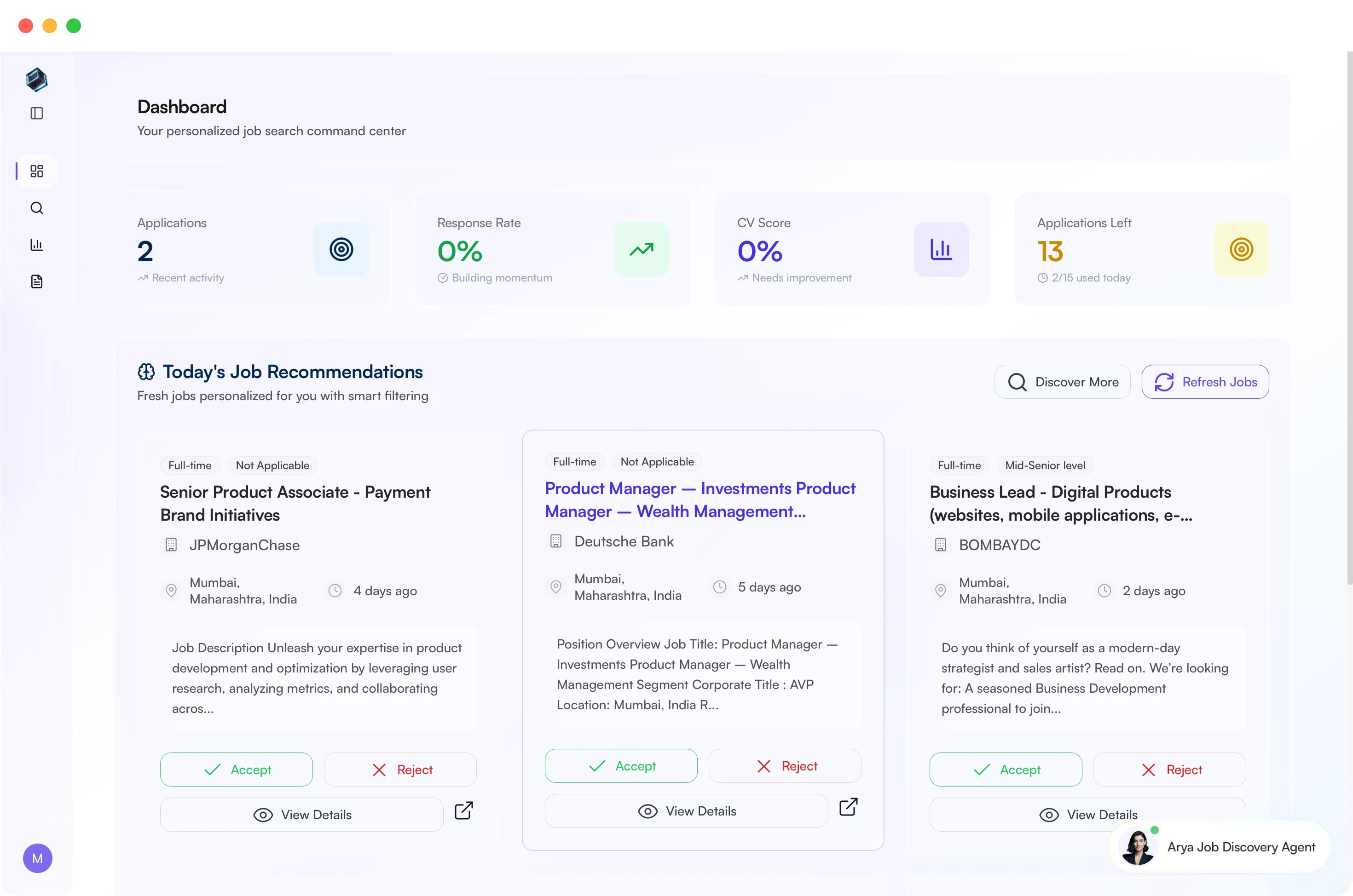Click the app logo in the sidebar
Image resolution: width=1353 pixels, height=896 pixels.
click(x=36, y=80)
